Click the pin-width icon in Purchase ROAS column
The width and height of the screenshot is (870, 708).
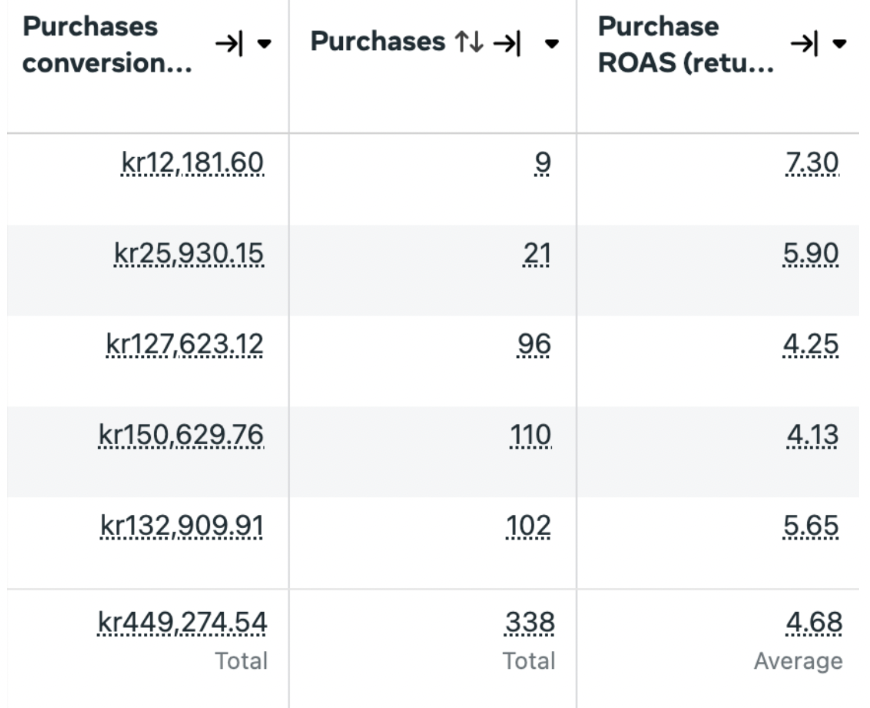pyautogui.click(x=805, y=43)
